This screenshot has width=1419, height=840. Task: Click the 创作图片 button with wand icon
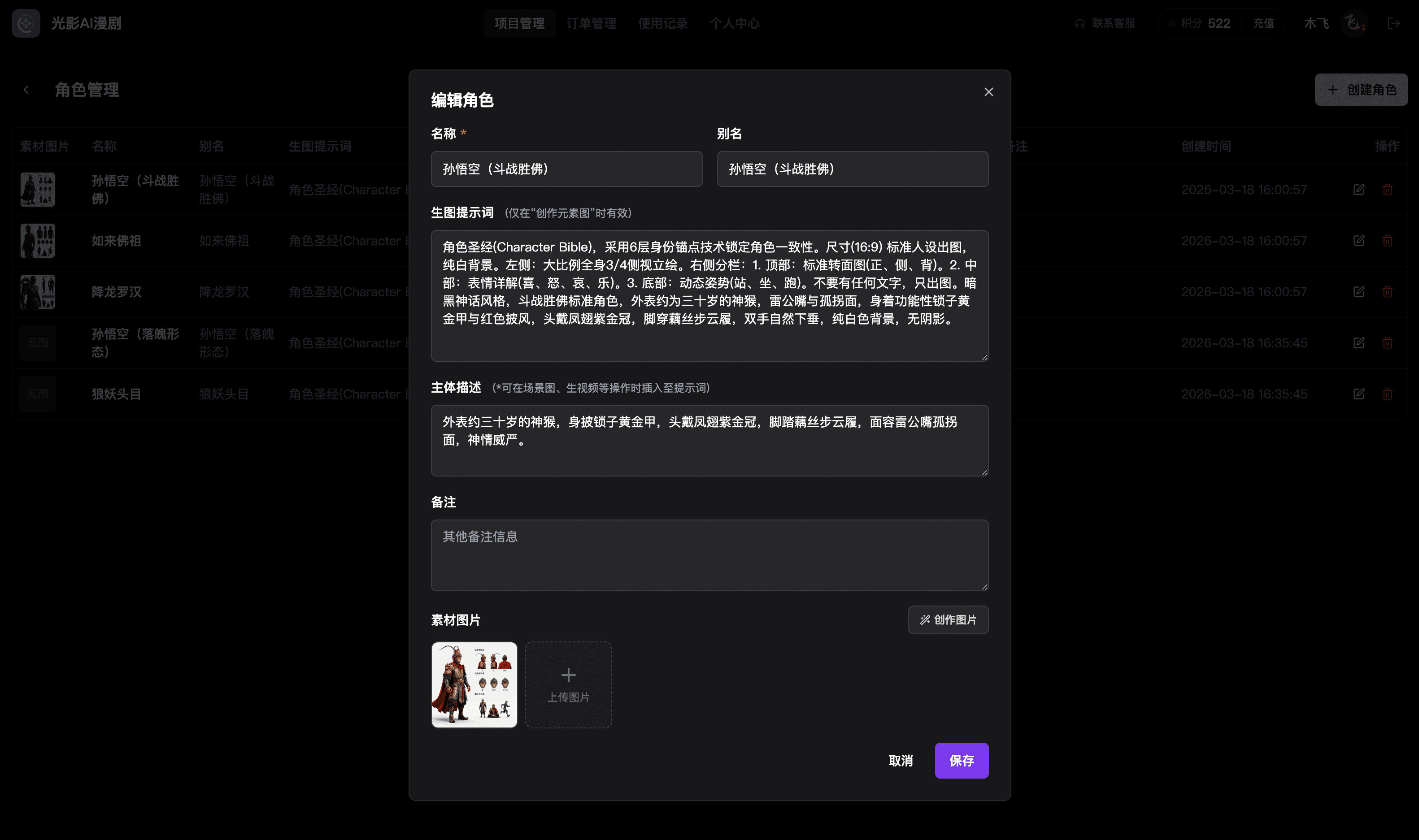(x=948, y=620)
